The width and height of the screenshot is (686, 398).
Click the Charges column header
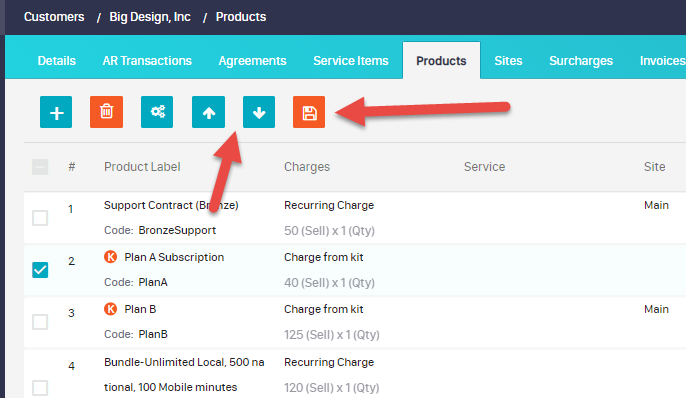(307, 167)
